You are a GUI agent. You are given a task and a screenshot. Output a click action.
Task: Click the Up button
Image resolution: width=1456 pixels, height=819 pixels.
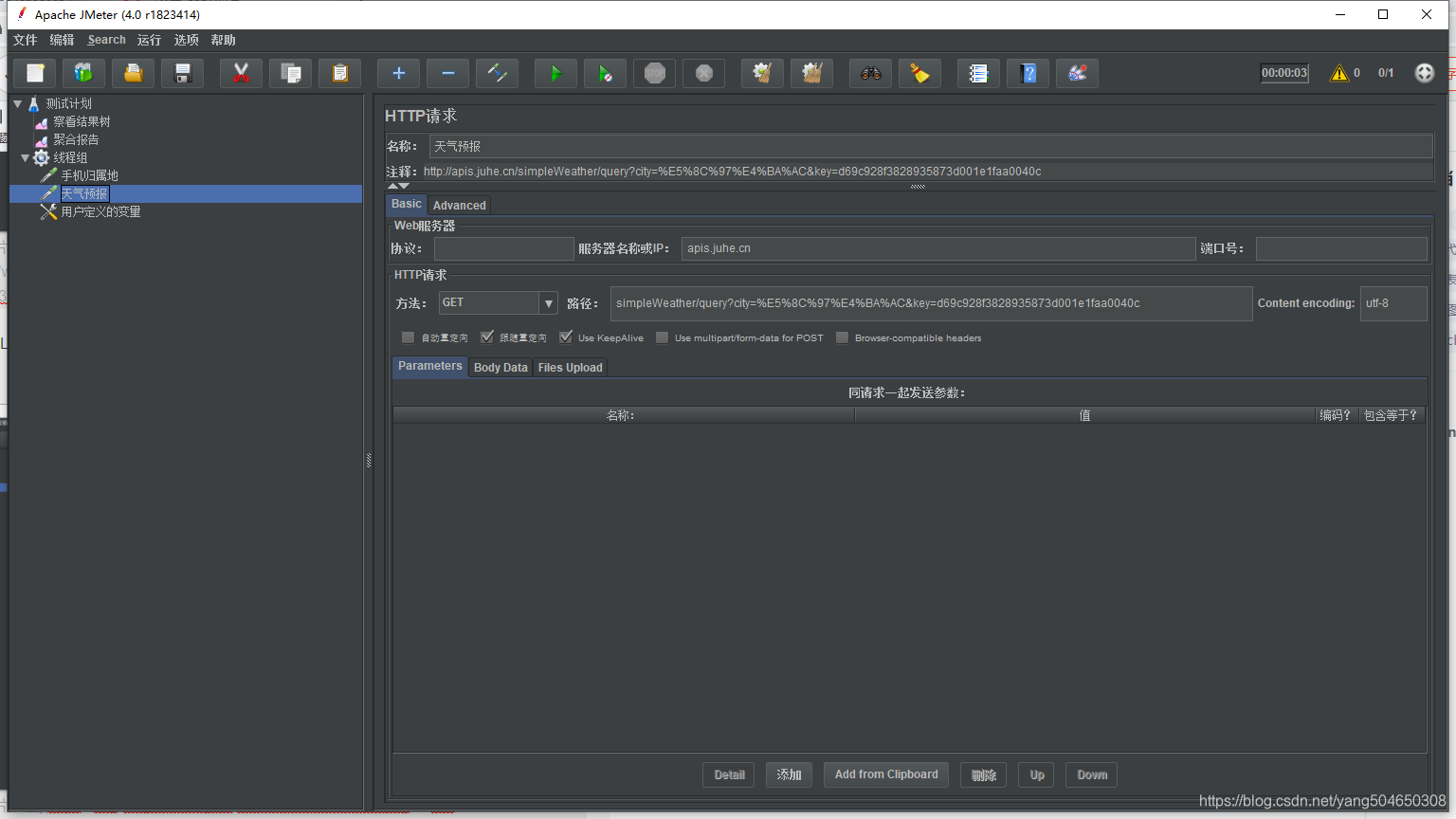click(x=1037, y=775)
